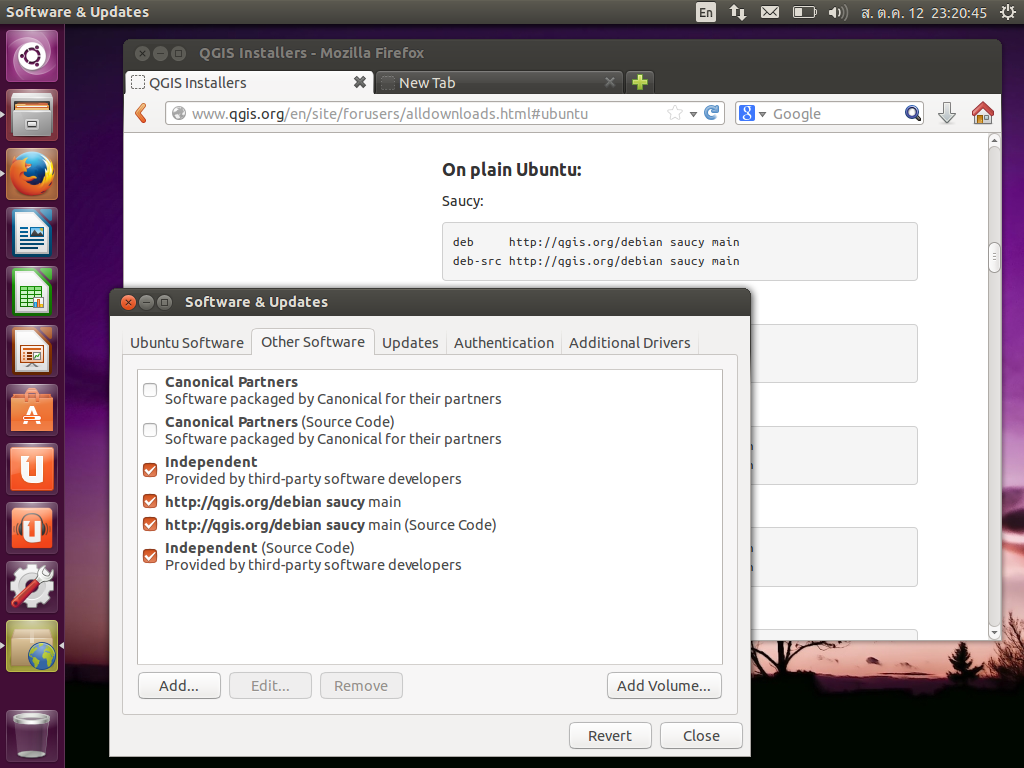Click the Revert button

(x=610, y=735)
